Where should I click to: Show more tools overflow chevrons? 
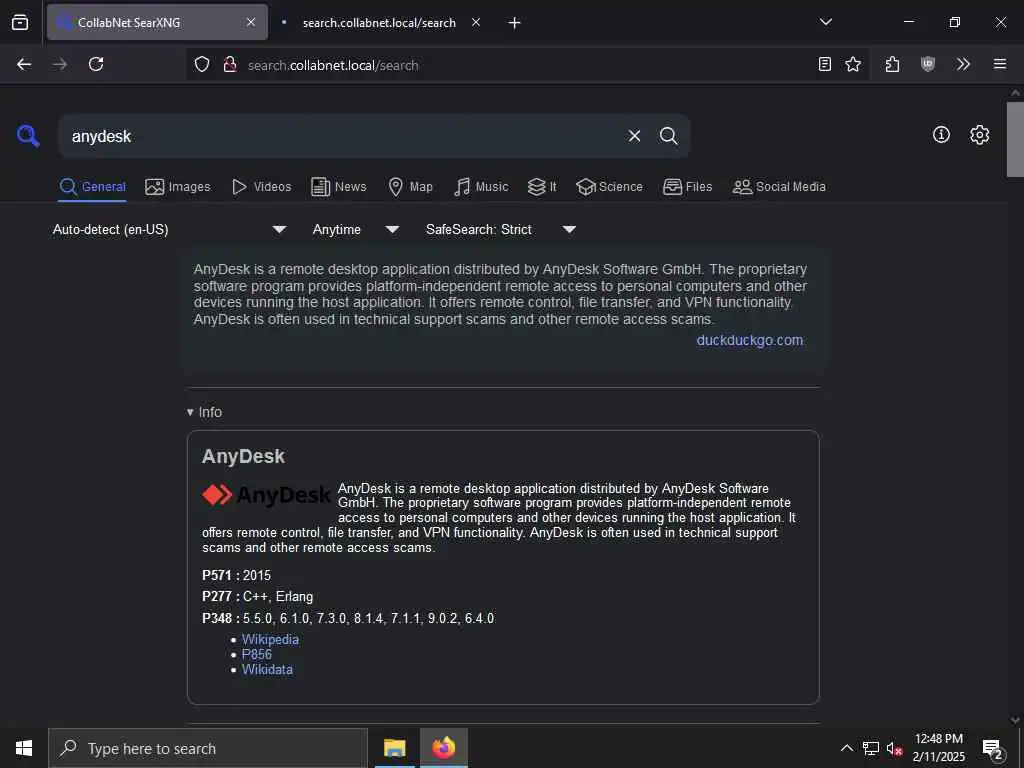click(x=963, y=64)
